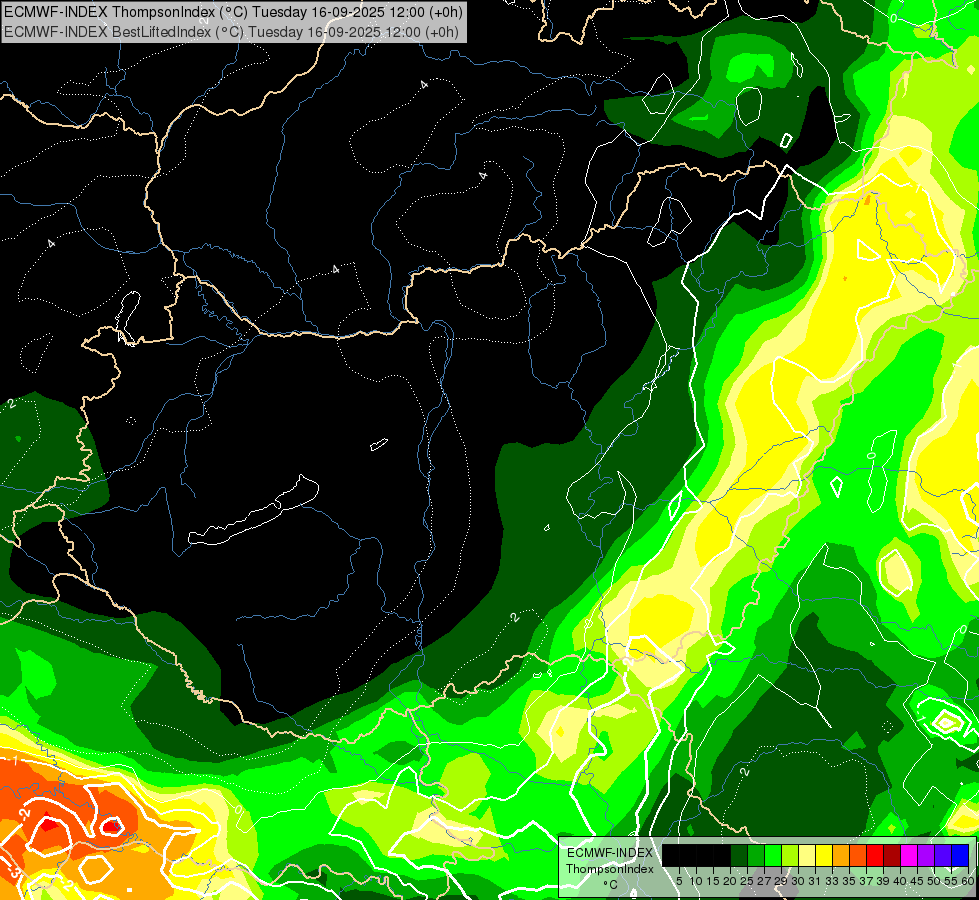The height and width of the screenshot is (900, 979).
Task: Click the legend tick label 33
Action: click(832, 881)
